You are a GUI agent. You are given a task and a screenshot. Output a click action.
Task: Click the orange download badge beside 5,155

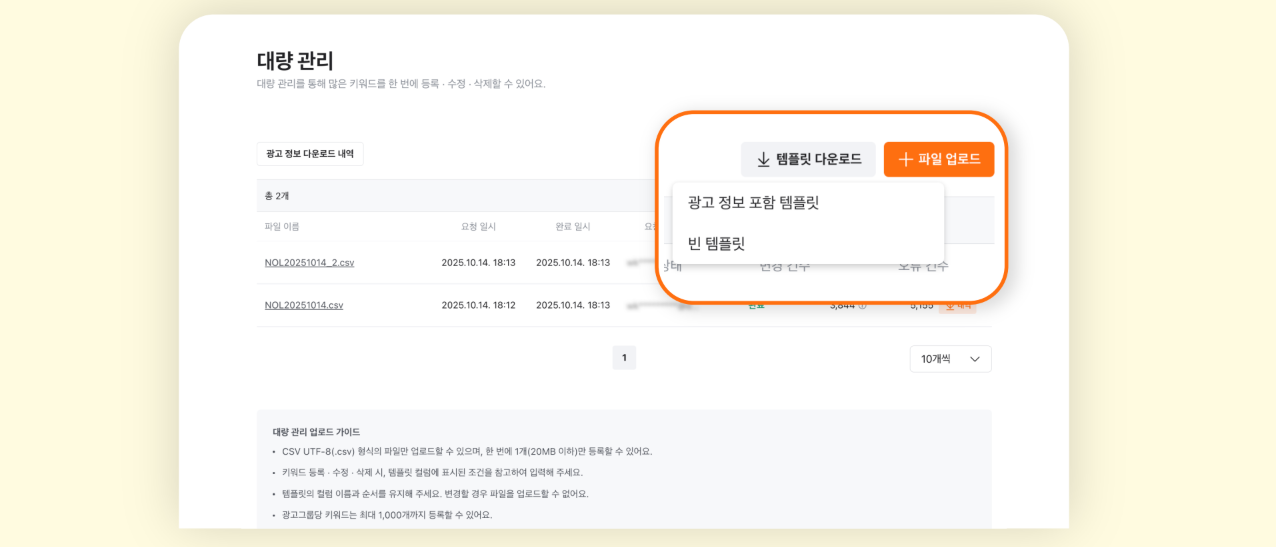click(957, 306)
